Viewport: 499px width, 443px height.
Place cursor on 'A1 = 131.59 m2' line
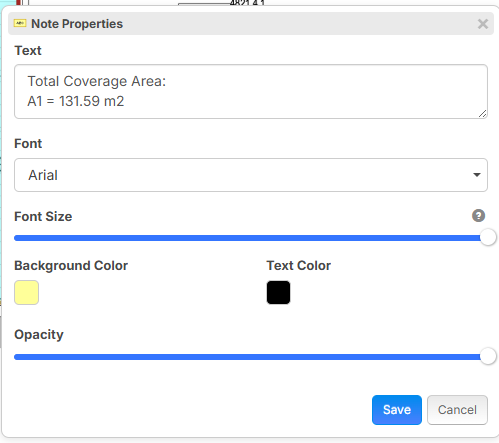point(76,101)
